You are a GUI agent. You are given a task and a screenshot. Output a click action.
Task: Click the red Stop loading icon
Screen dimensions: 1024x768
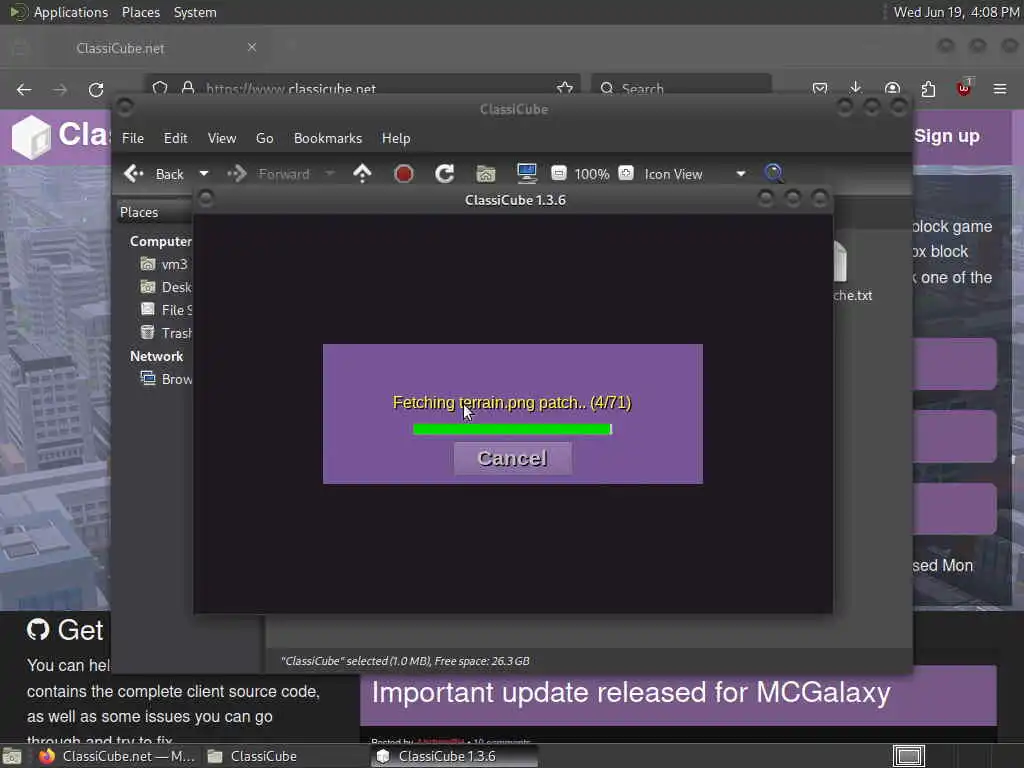pos(404,174)
